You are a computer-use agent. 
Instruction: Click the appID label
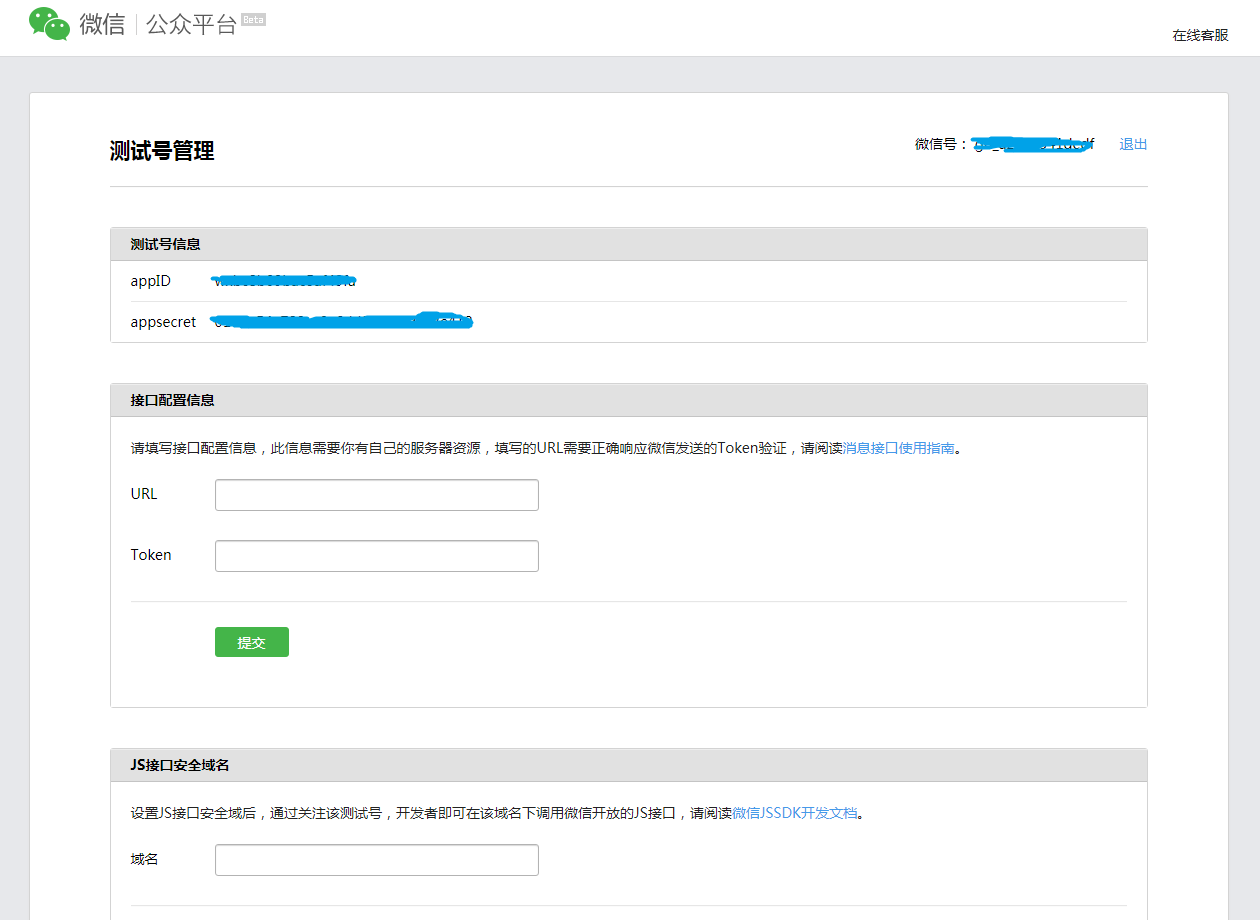coord(151,281)
